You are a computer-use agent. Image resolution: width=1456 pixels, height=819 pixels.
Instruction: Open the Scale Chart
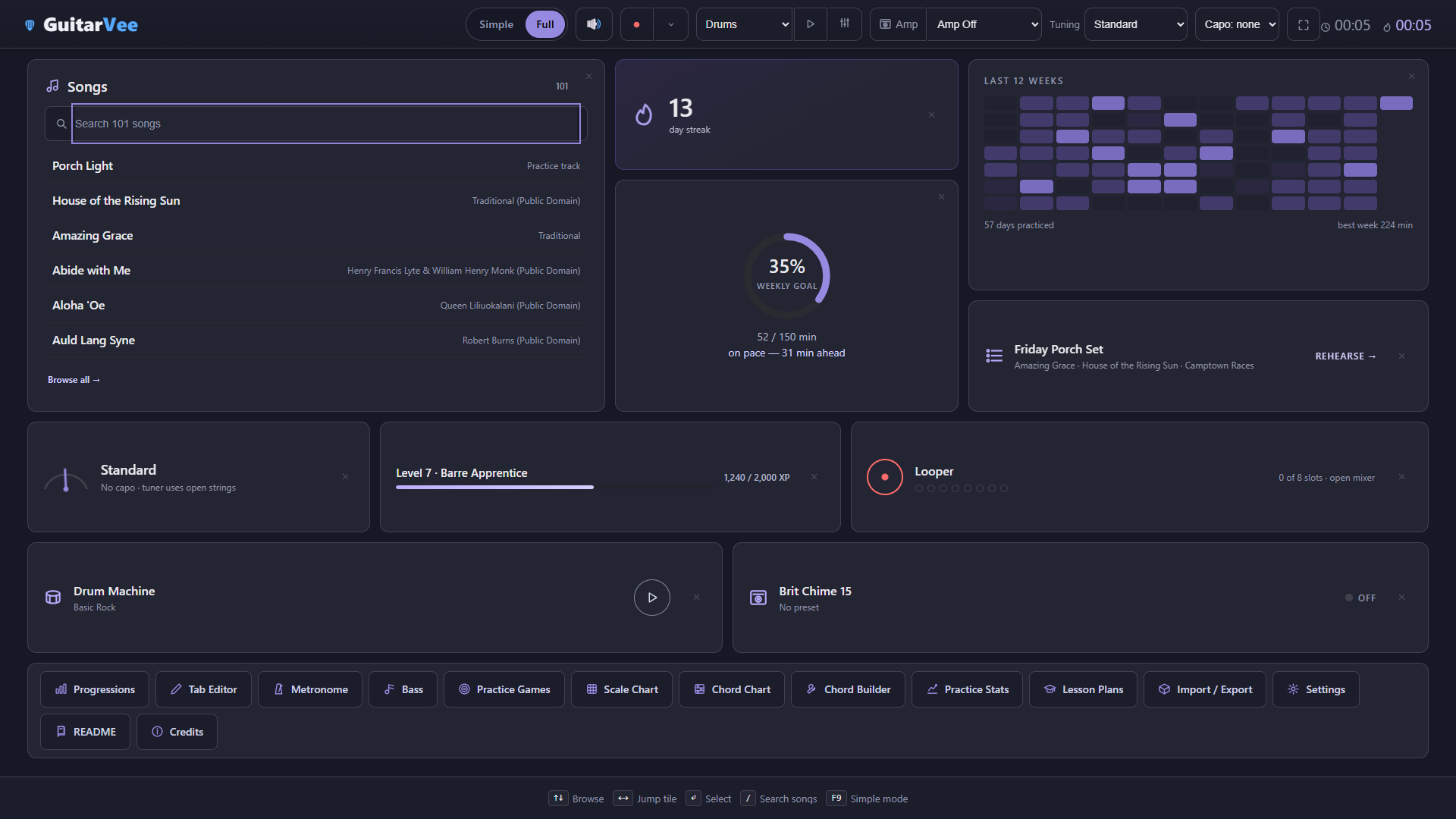(x=622, y=689)
